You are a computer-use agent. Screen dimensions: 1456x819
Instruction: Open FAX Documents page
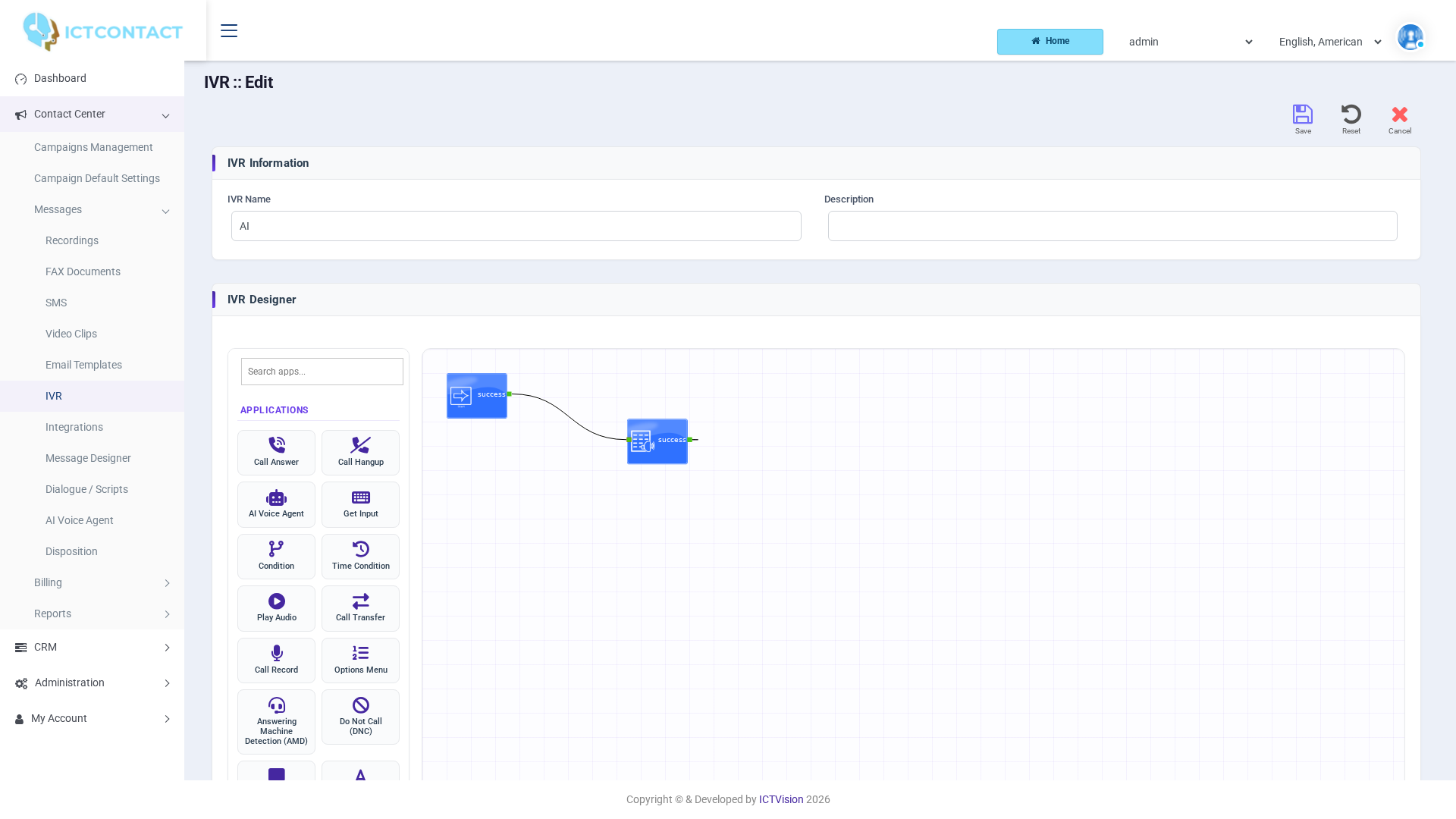[x=92, y=272]
